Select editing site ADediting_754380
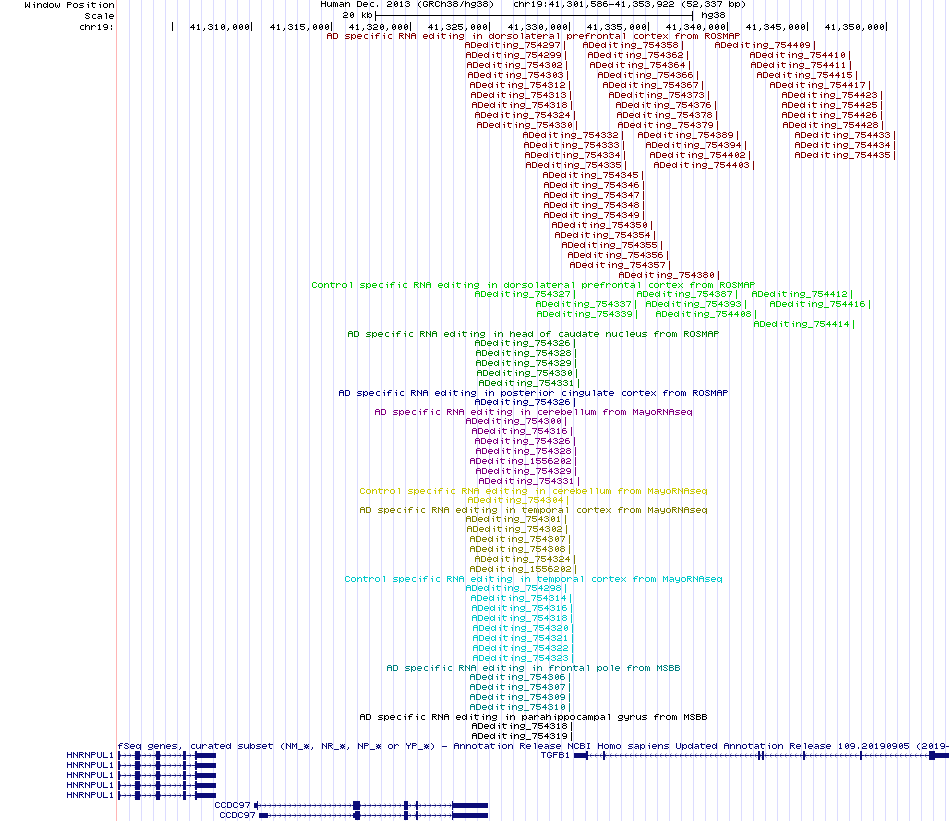 (669, 275)
